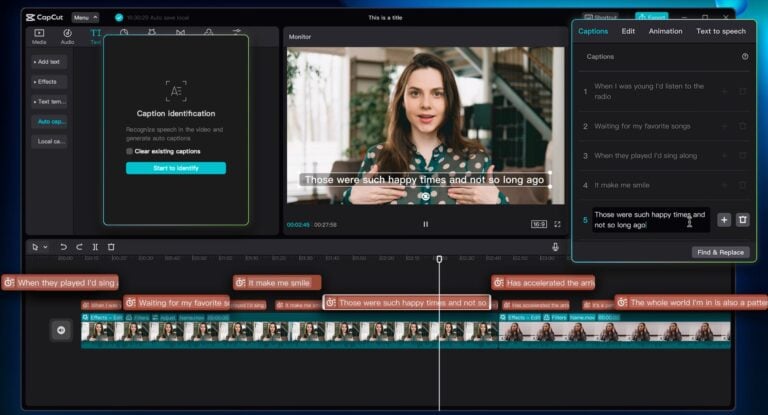The height and width of the screenshot is (415, 768).
Task: Switch to the Animation tab
Action: click(665, 31)
